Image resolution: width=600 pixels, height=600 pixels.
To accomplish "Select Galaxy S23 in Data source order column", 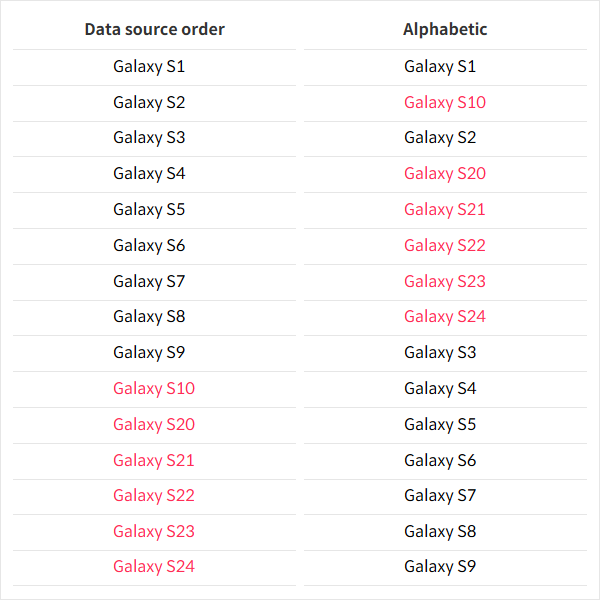I will 154,531.
